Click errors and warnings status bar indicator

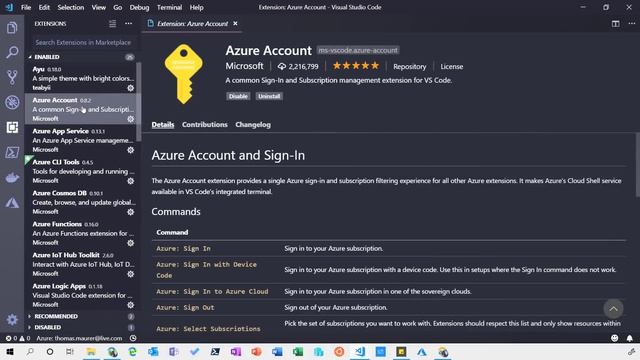pyautogui.click(x=18, y=338)
